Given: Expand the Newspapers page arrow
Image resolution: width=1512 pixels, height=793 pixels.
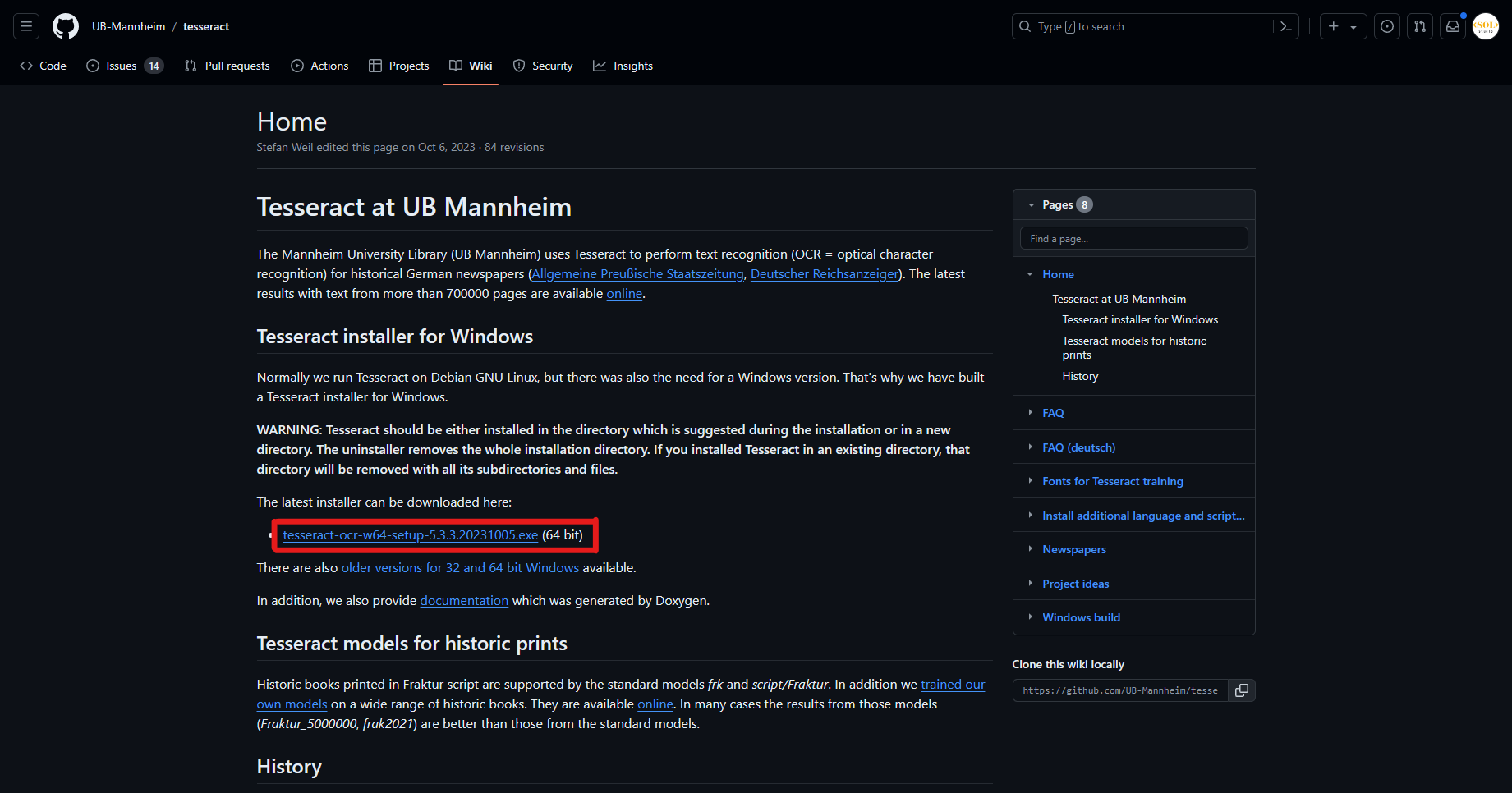Looking at the screenshot, I should pyautogui.click(x=1030, y=549).
